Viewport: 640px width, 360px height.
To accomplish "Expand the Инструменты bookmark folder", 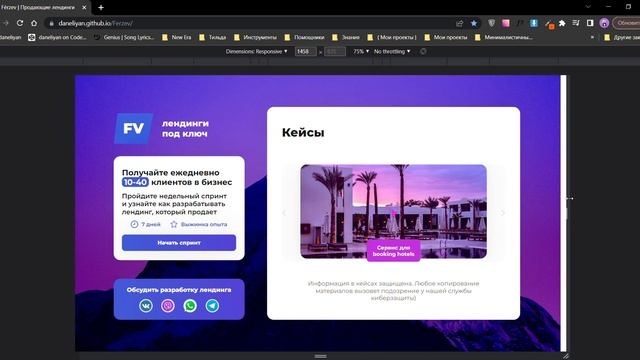I will (255, 37).
